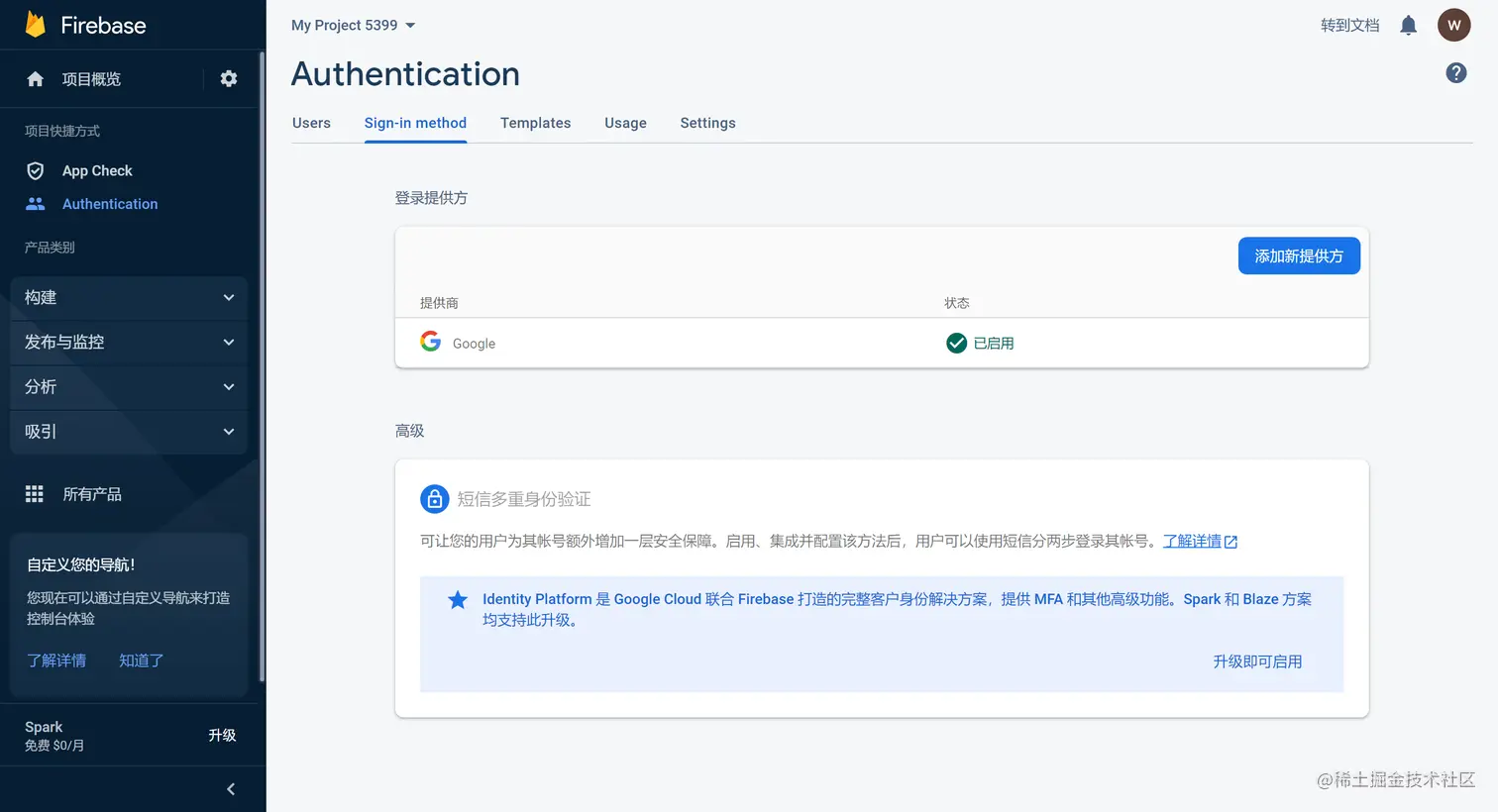Viewport: 1498px width, 812px height.
Task: Expand the 吸引 category
Action: (129, 432)
